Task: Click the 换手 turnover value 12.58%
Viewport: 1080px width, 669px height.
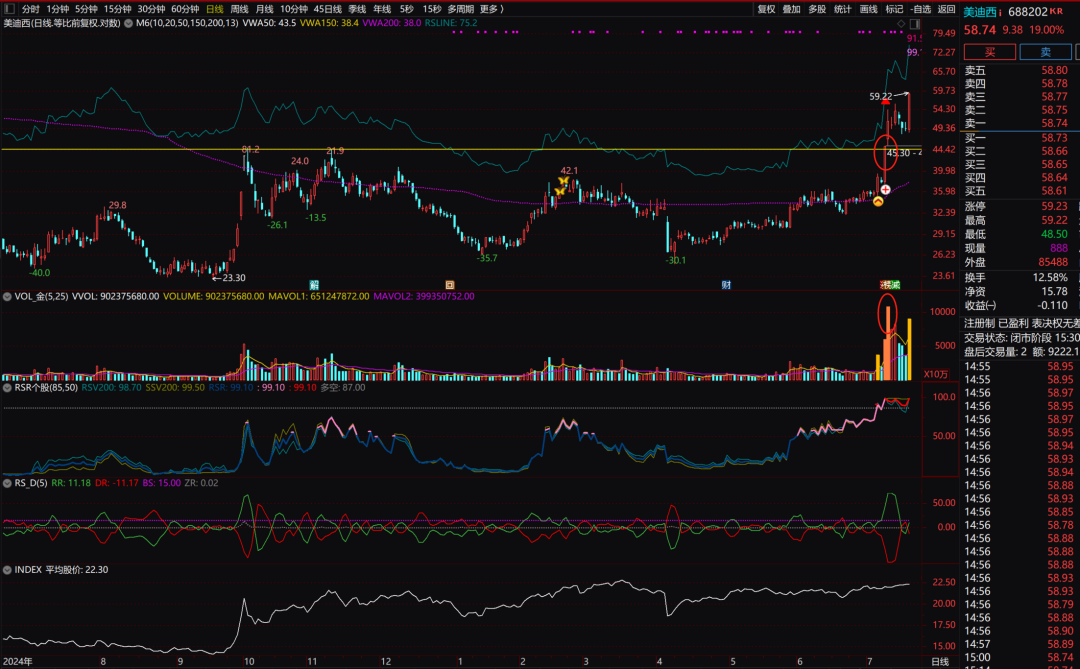Action: pos(1050,278)
